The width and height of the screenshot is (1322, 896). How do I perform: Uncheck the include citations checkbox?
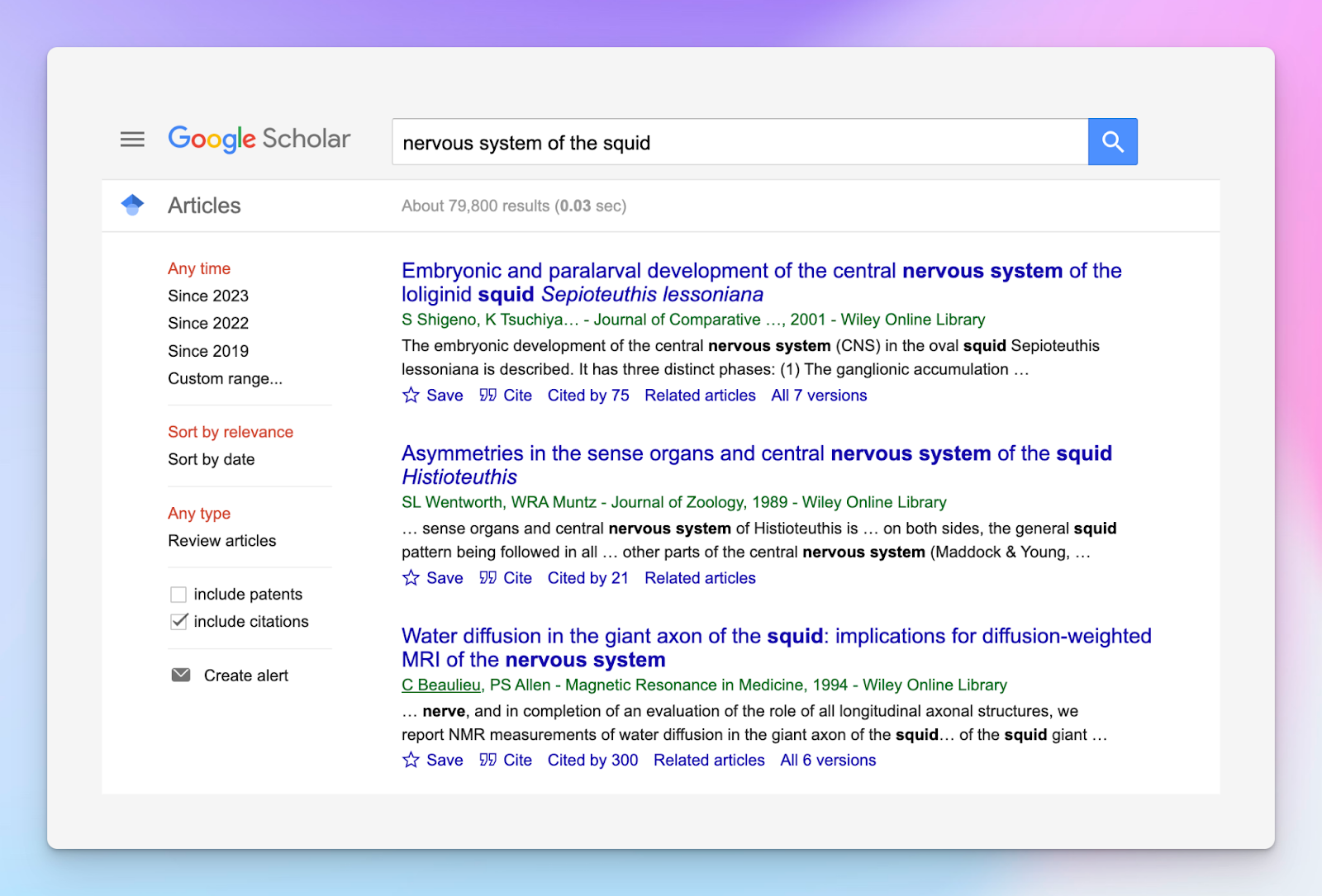tap(178, 622)
